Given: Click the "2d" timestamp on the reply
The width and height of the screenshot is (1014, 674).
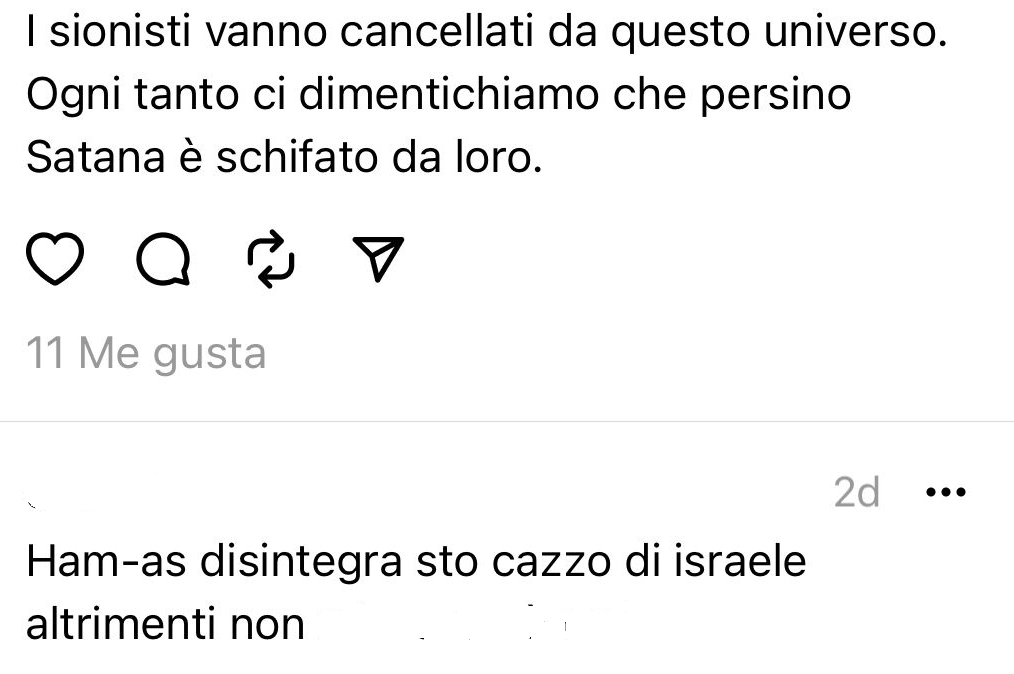Looking at the screenshot, I should pyautogui.click(x=857, y=492).
